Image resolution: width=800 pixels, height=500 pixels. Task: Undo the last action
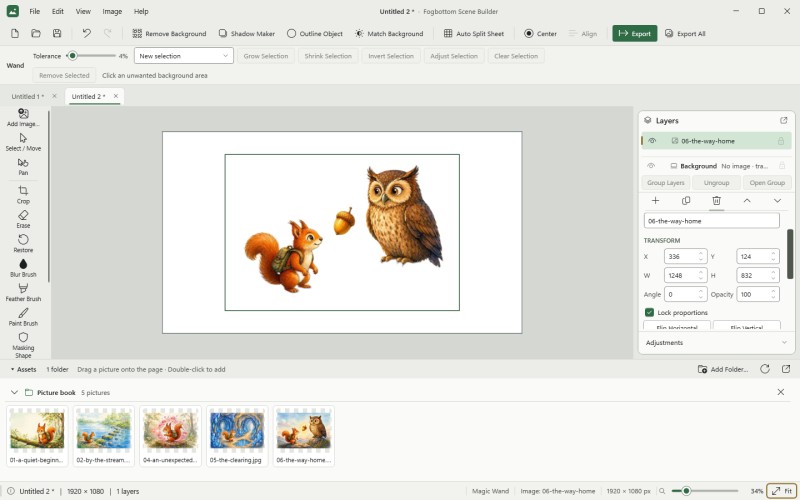click(87, 34)
